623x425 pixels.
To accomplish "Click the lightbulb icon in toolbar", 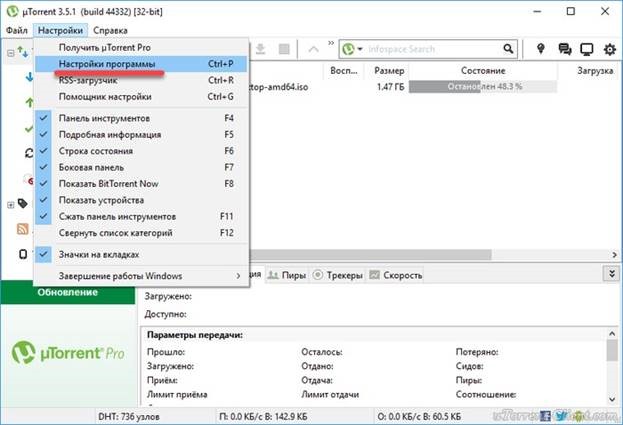I will (540, 49).
